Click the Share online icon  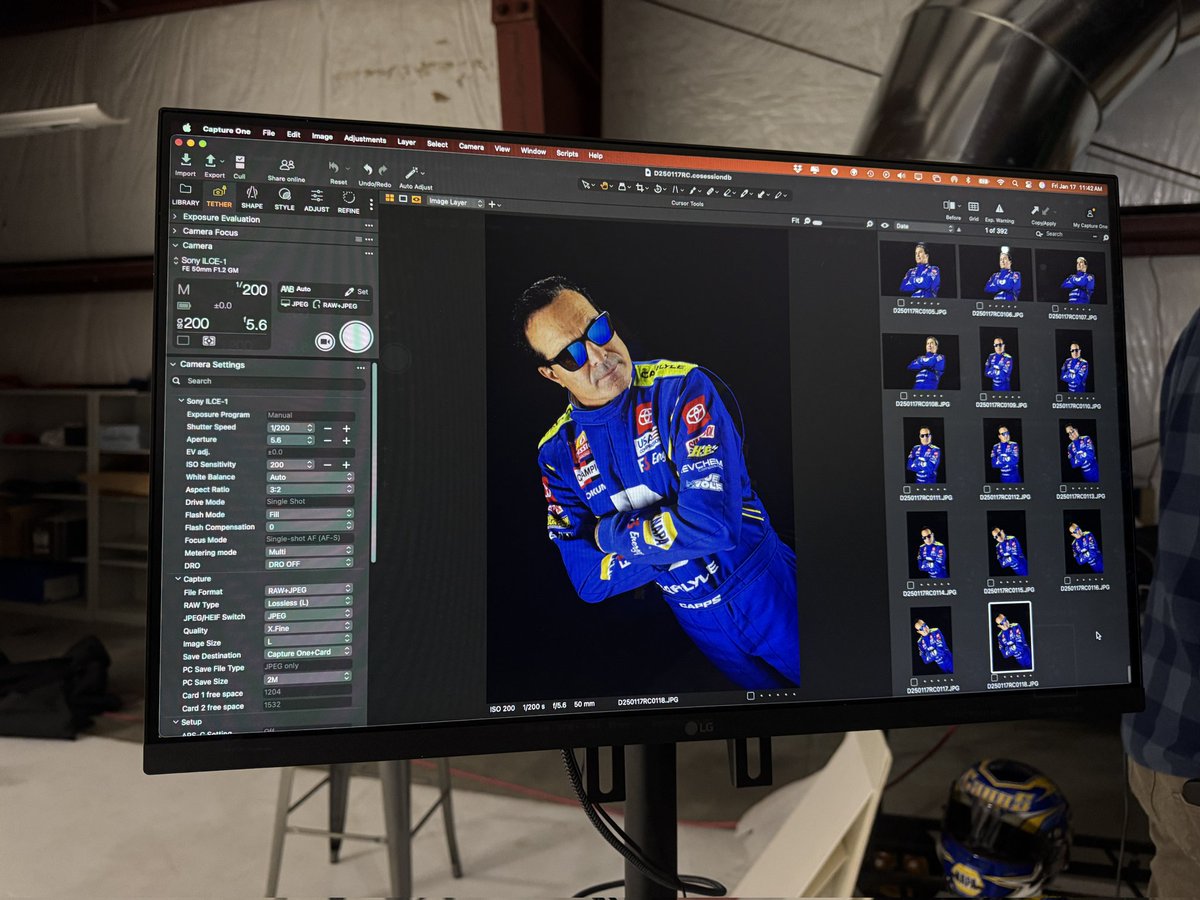pos(287,165)
